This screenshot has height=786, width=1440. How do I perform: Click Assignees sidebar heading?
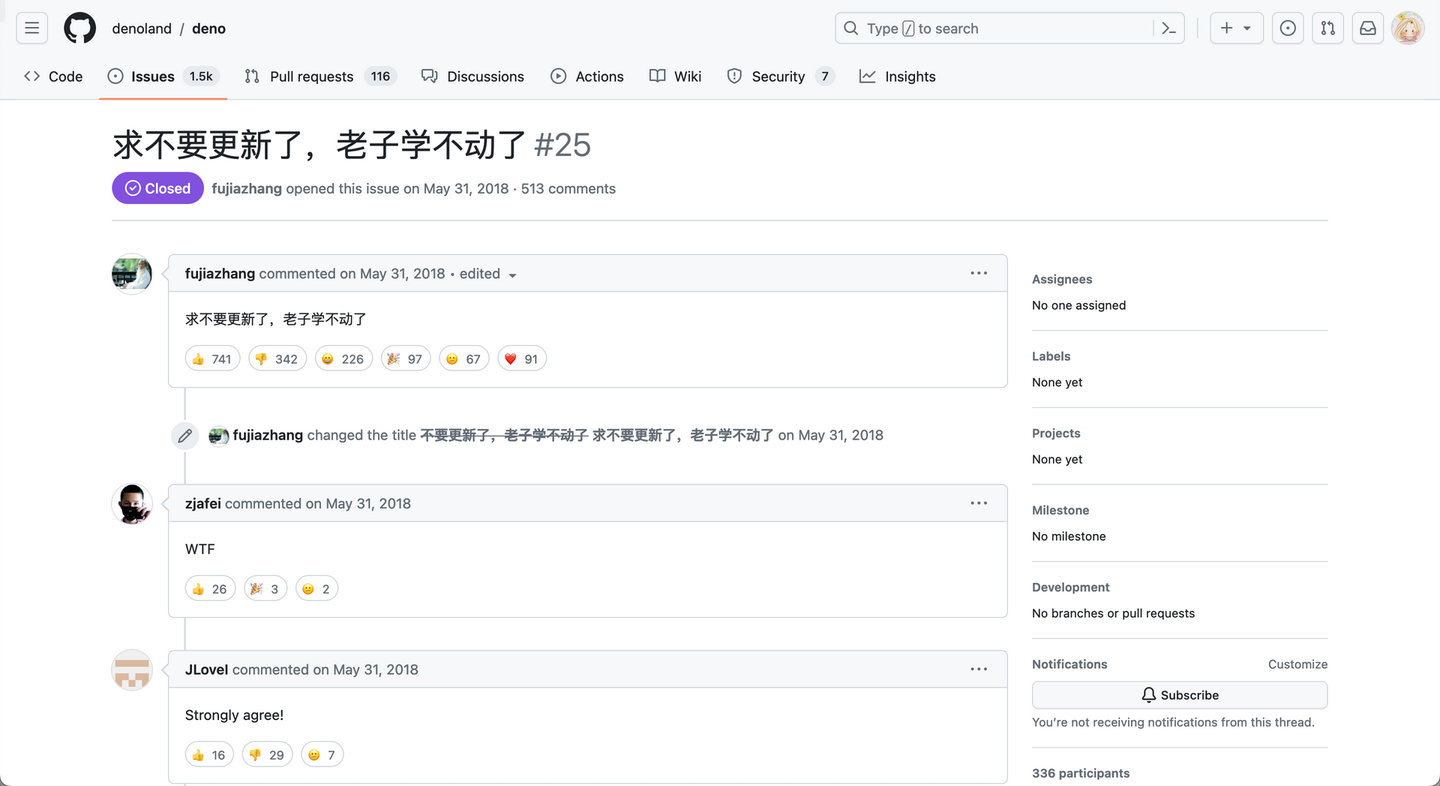pos(1062,279)
